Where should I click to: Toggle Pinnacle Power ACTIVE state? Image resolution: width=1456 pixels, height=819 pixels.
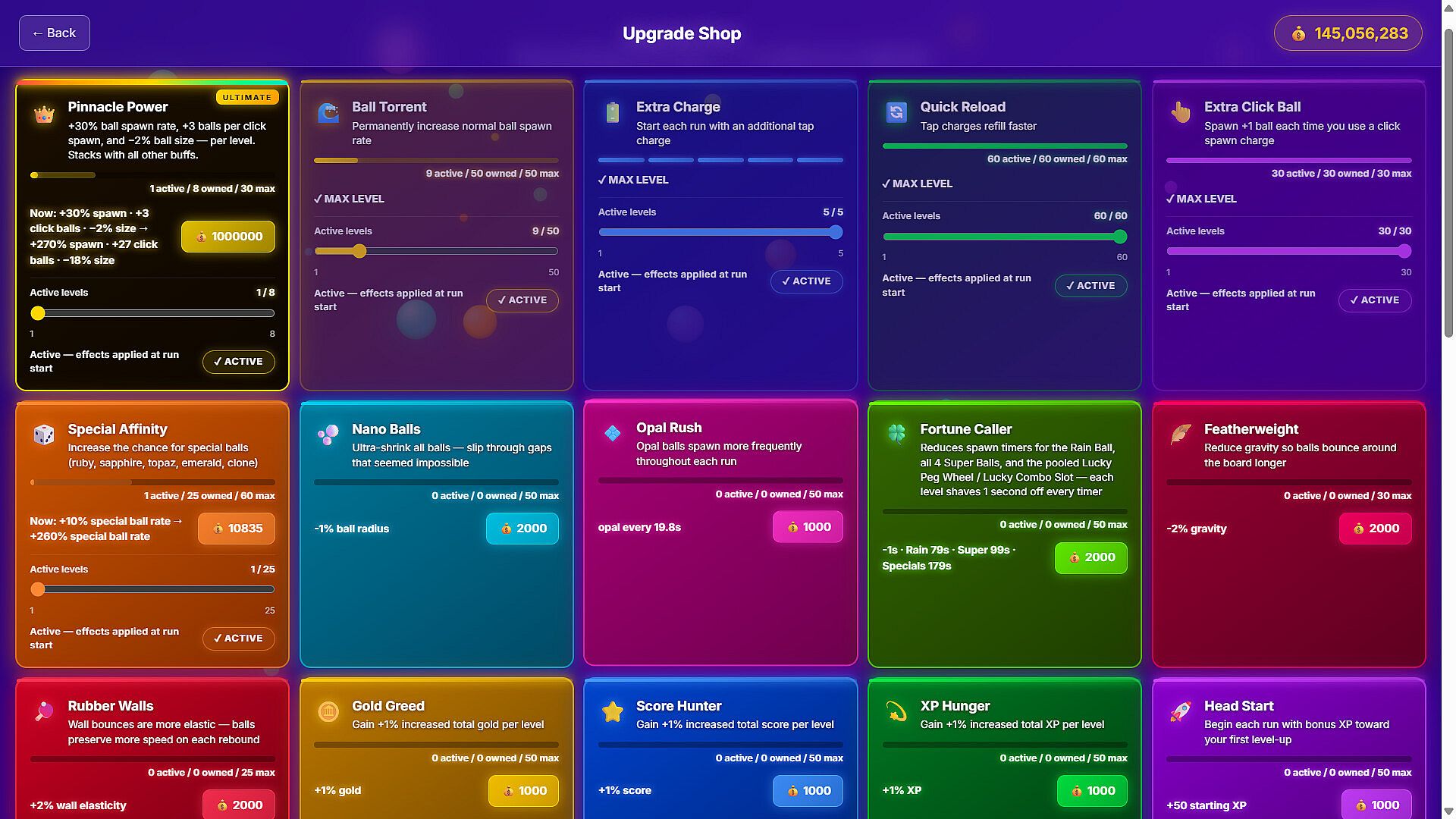238,362
